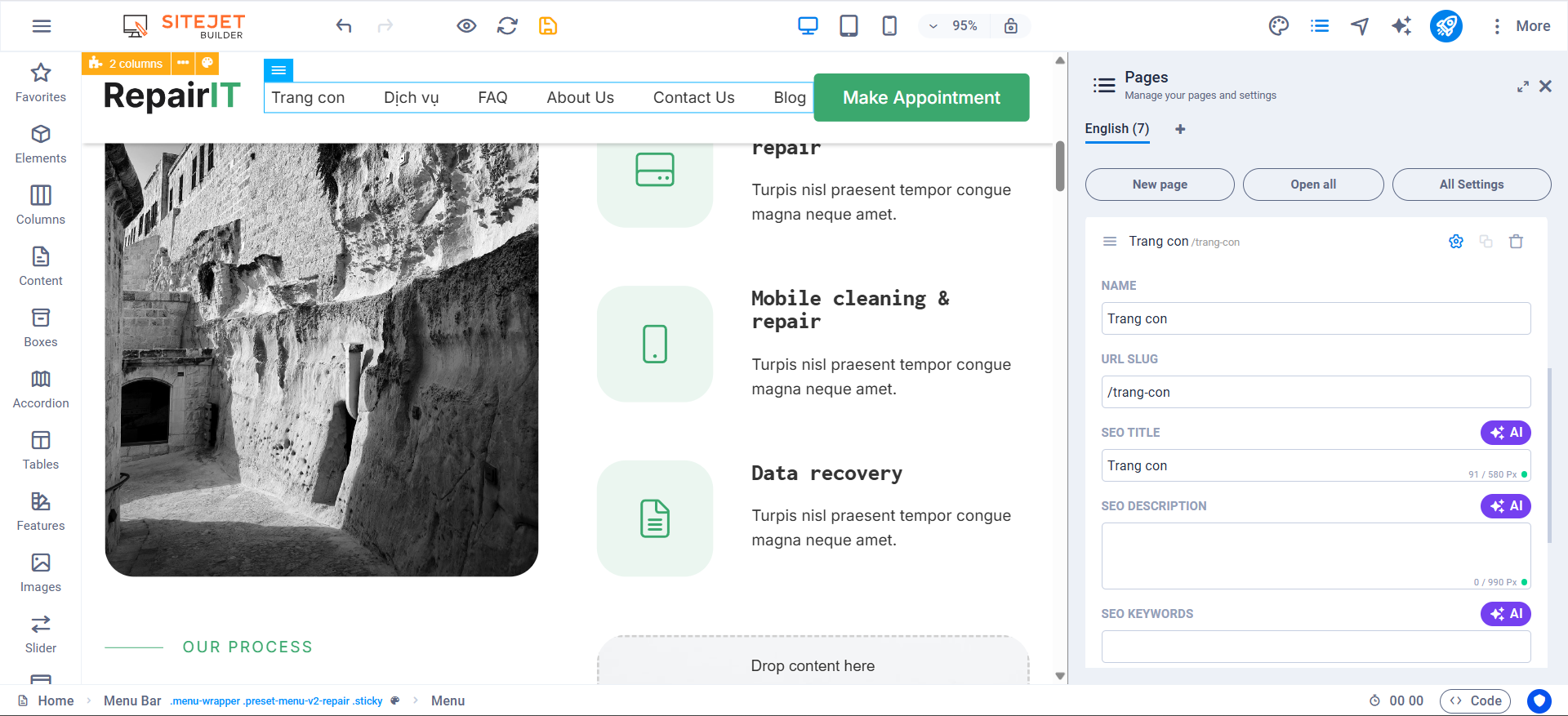Open Trang con page settings gear

[1455, 242]
